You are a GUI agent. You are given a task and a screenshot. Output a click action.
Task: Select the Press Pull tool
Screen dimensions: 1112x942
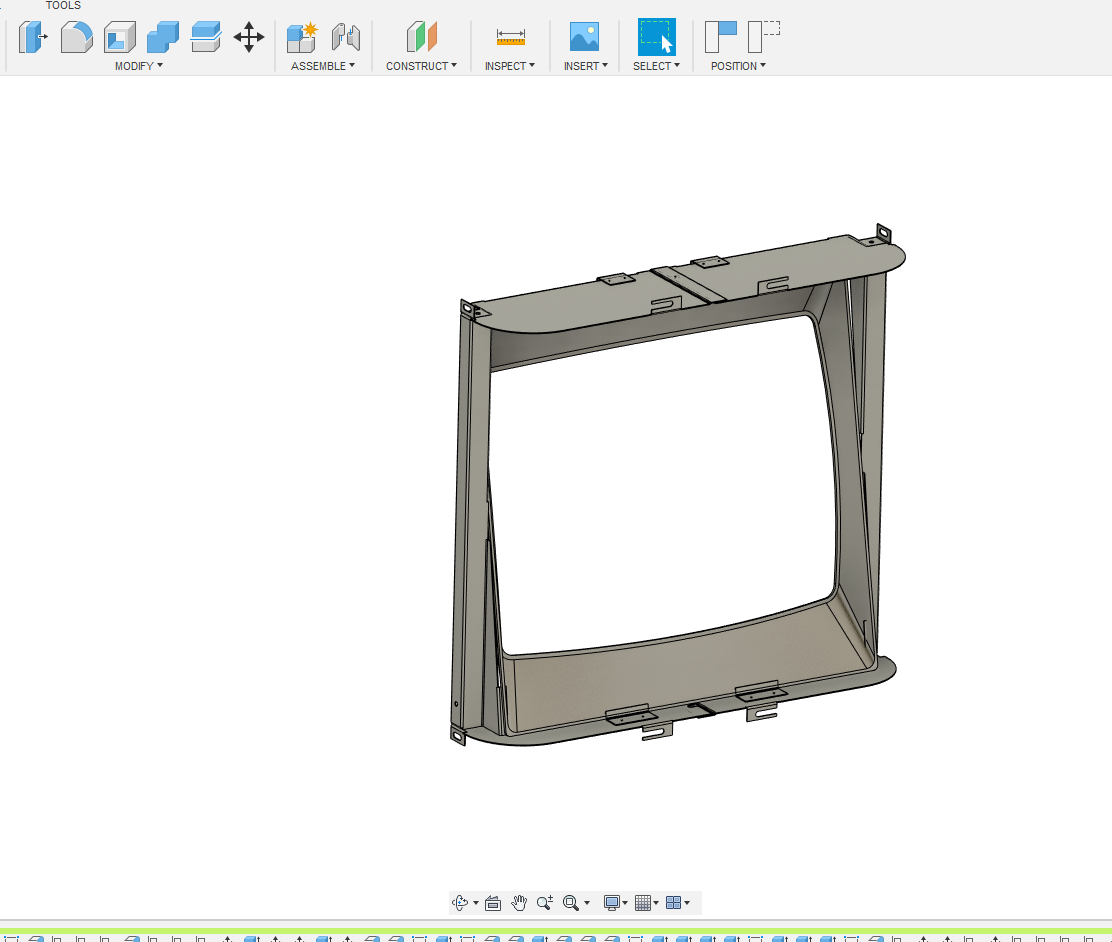pyautogui.click(x=32, y=37)
